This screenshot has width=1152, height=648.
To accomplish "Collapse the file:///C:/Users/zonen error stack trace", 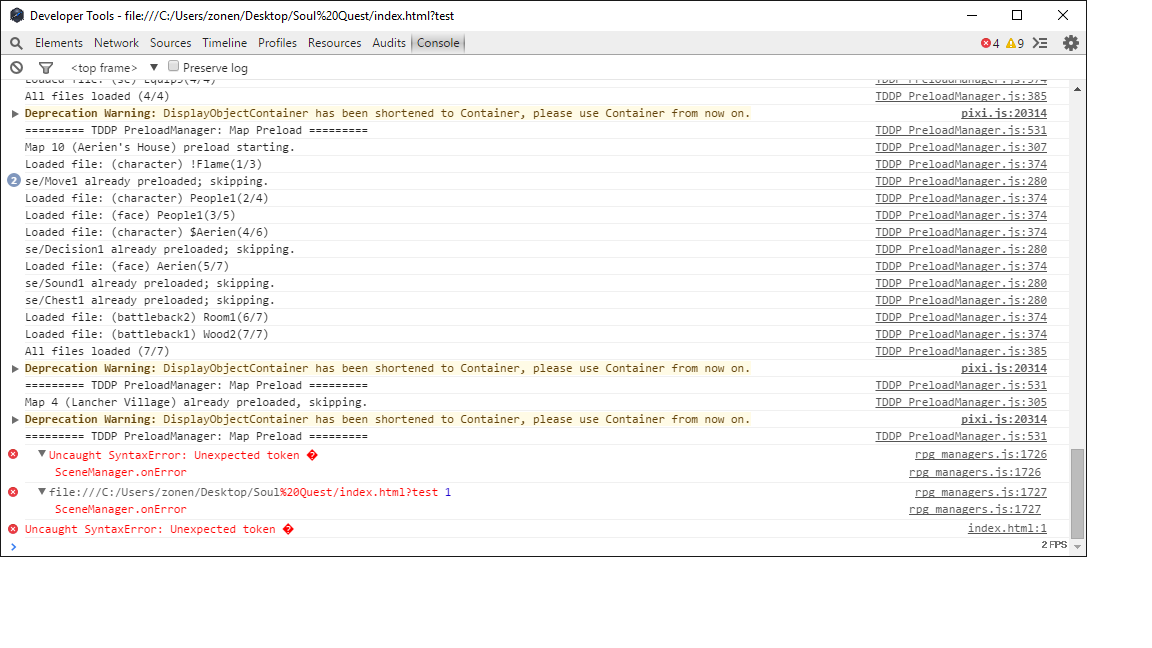I will pyautogui.click(x=42, y=492).
